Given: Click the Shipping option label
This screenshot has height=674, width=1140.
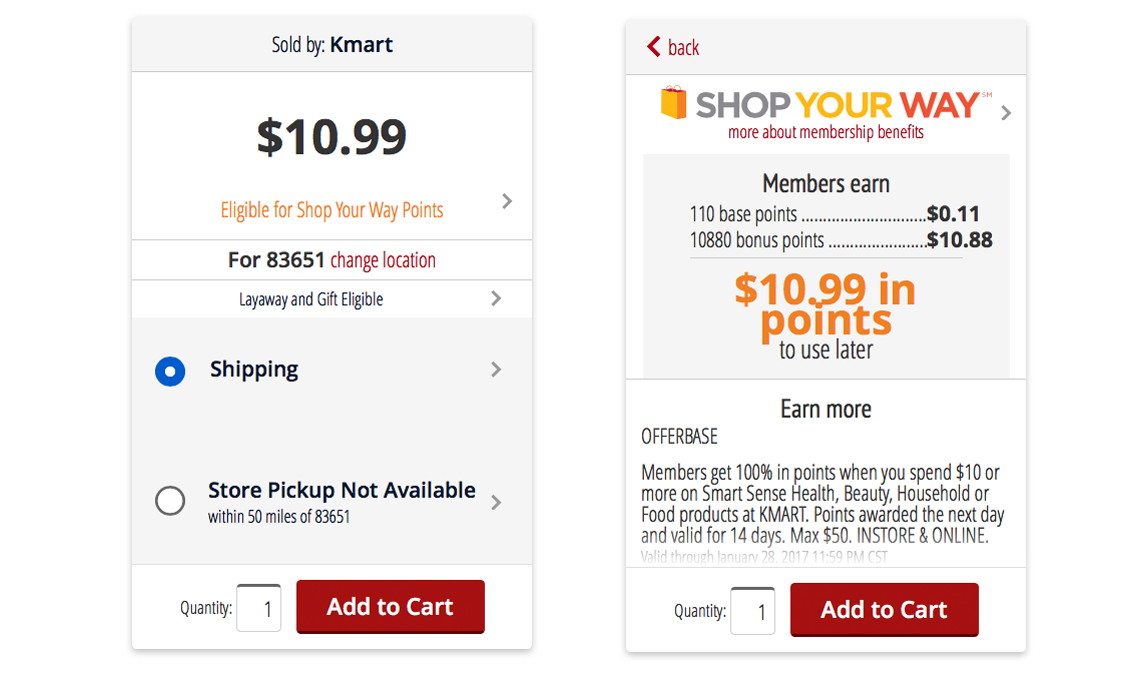Looking at the screenshot, I should 254,369.
